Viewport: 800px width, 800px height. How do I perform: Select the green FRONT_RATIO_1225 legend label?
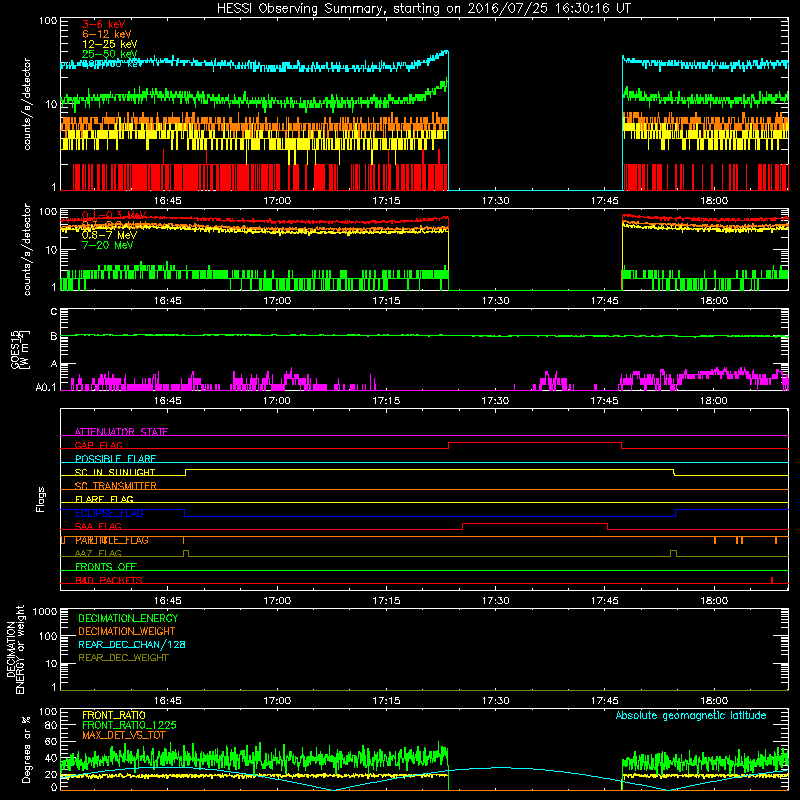pyautogui.click(x=129, y=725)
